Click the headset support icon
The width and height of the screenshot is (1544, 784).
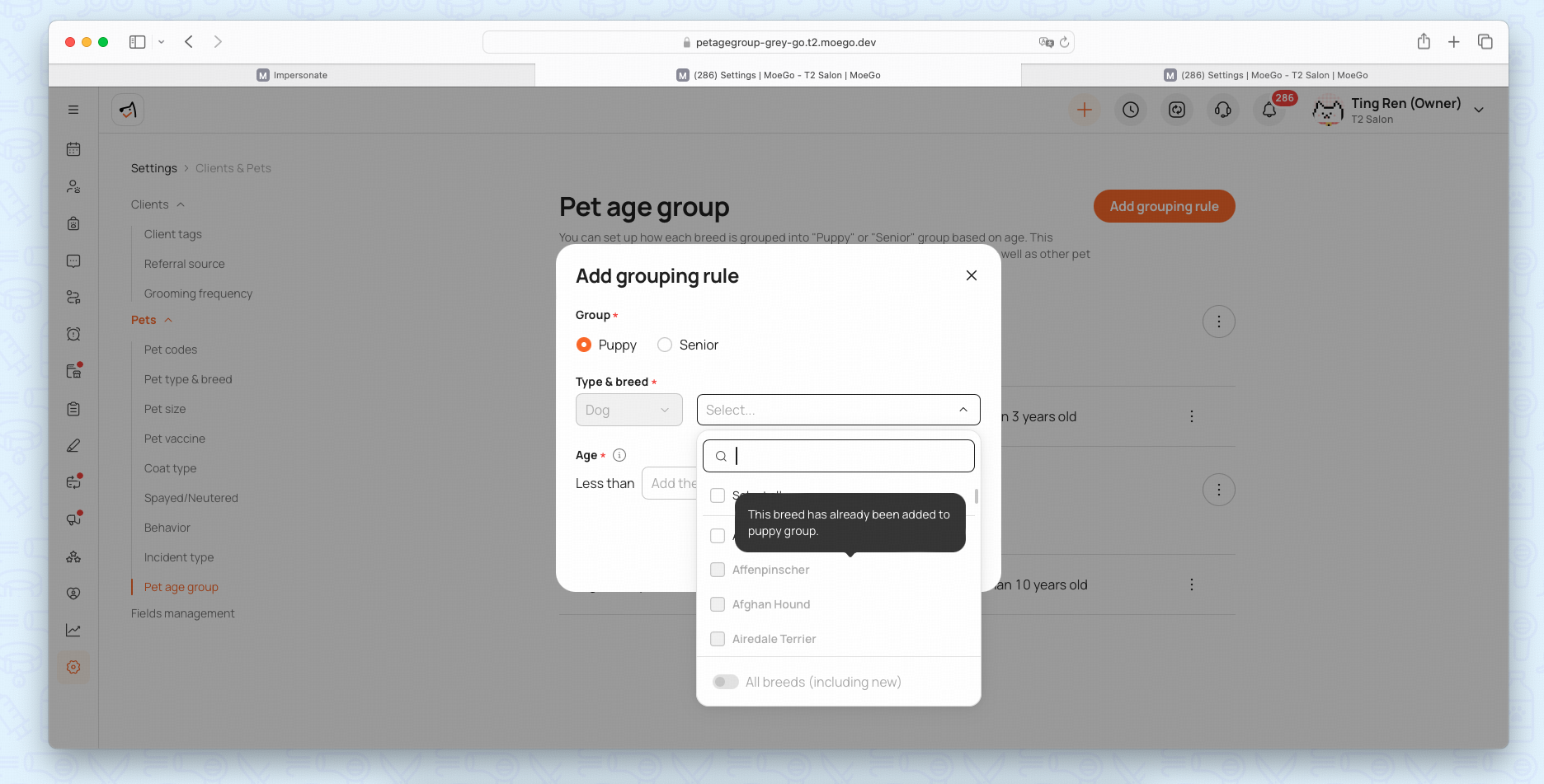pyautogui.click(x=1222, y=110)
